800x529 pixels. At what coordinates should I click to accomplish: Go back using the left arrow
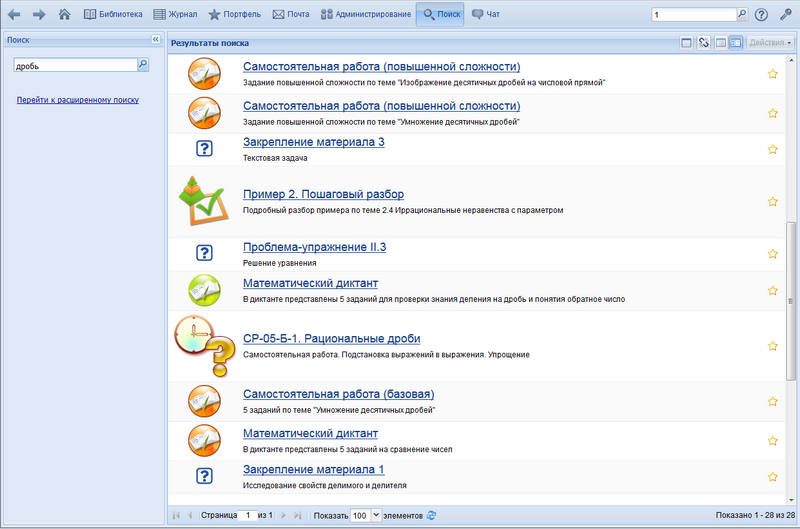point(14,15)
